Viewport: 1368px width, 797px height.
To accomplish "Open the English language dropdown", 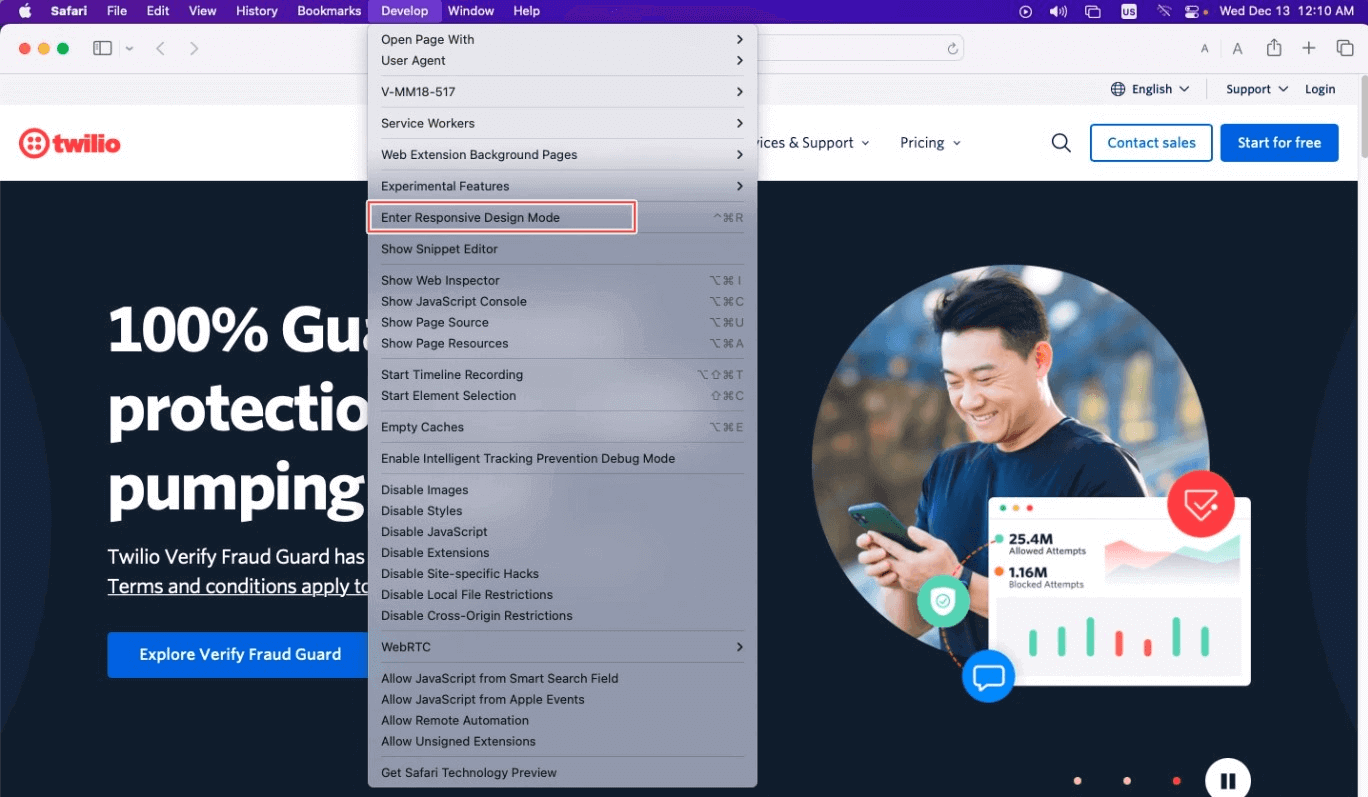I will 1150,89.
